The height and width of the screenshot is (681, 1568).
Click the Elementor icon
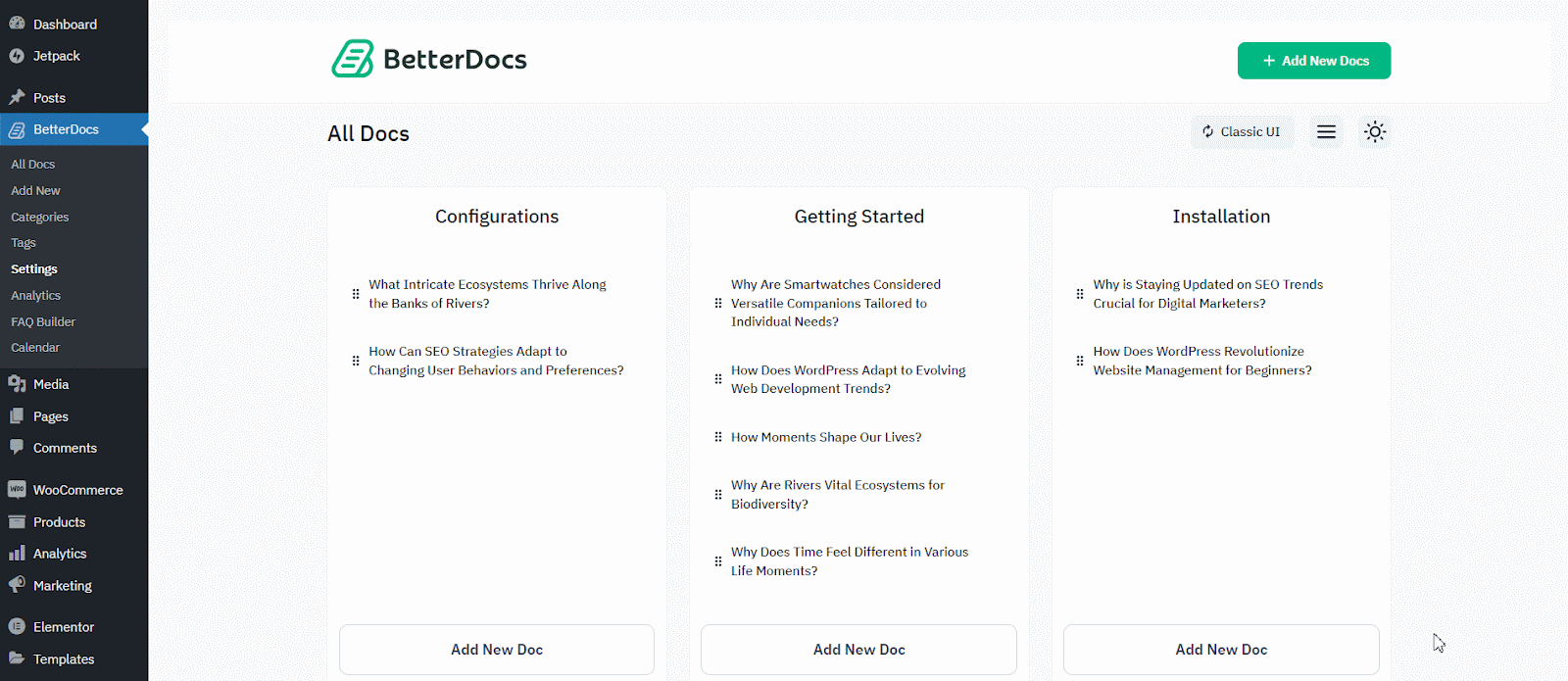click(x=17, y=627)
